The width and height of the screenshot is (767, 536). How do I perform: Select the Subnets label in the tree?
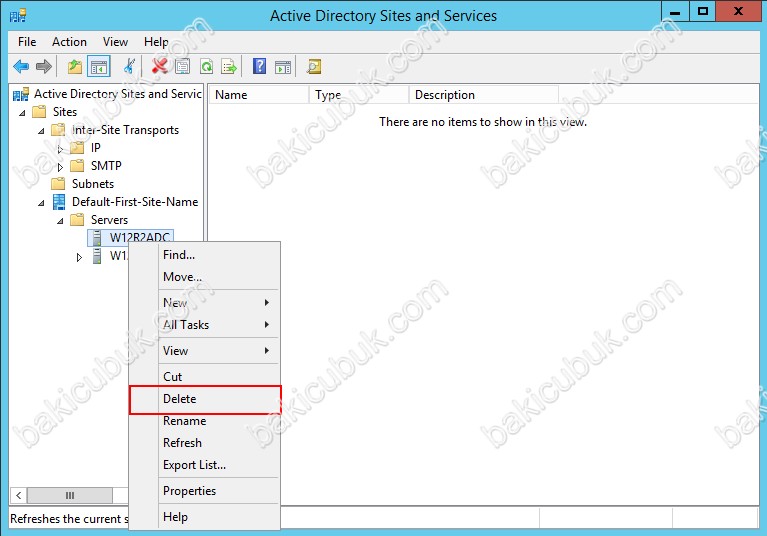93,184
